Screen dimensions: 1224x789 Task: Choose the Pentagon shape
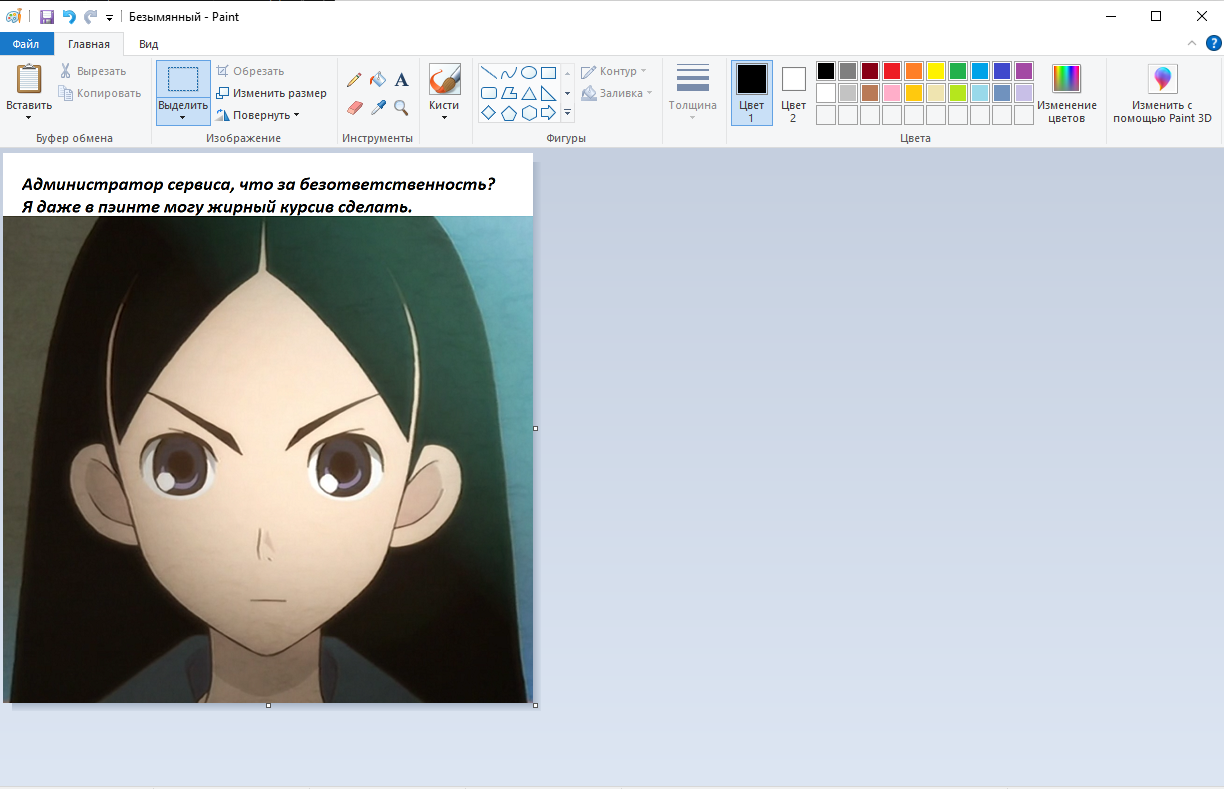tap(509, 113)
